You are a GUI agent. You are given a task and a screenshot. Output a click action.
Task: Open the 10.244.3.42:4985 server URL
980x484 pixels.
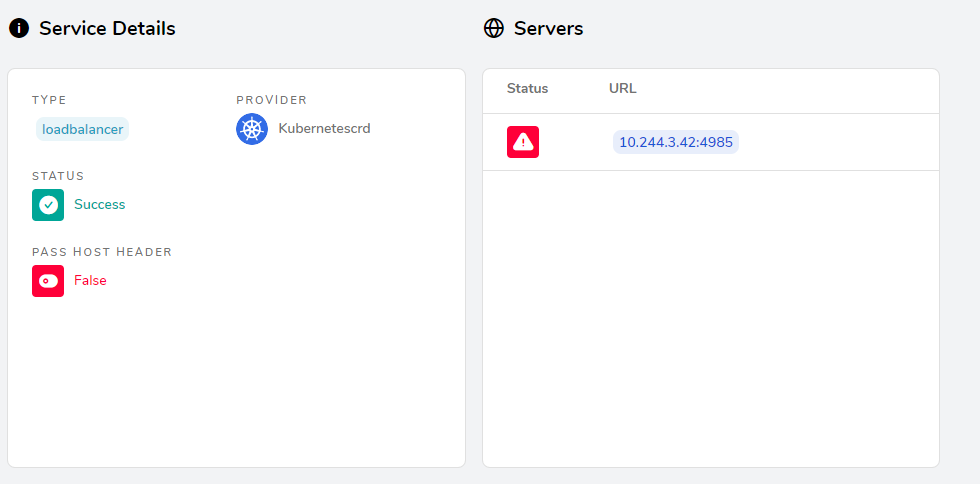pos(676,142)
